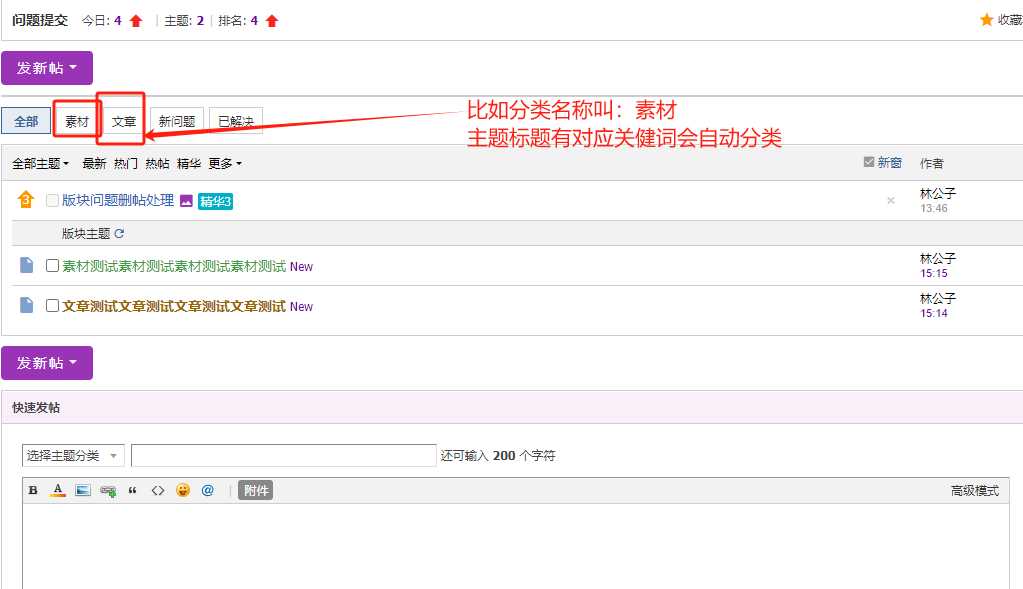Screen dimensions: 1023x589
Task: Open thread 素材测试素材测试素材测试素材测试
Action: coord(174,266)
